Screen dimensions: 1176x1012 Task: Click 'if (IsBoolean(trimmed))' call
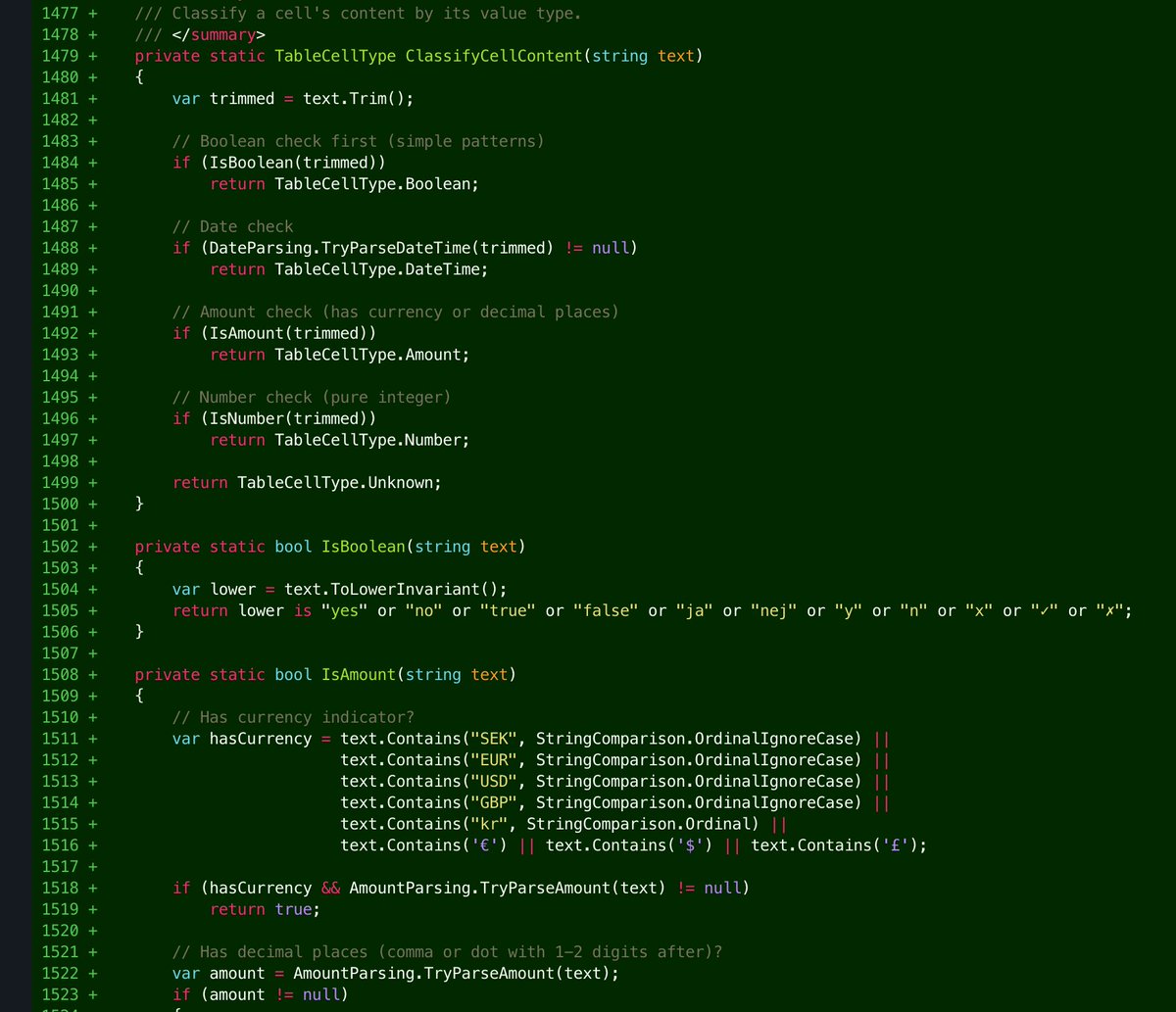[279, 163]
